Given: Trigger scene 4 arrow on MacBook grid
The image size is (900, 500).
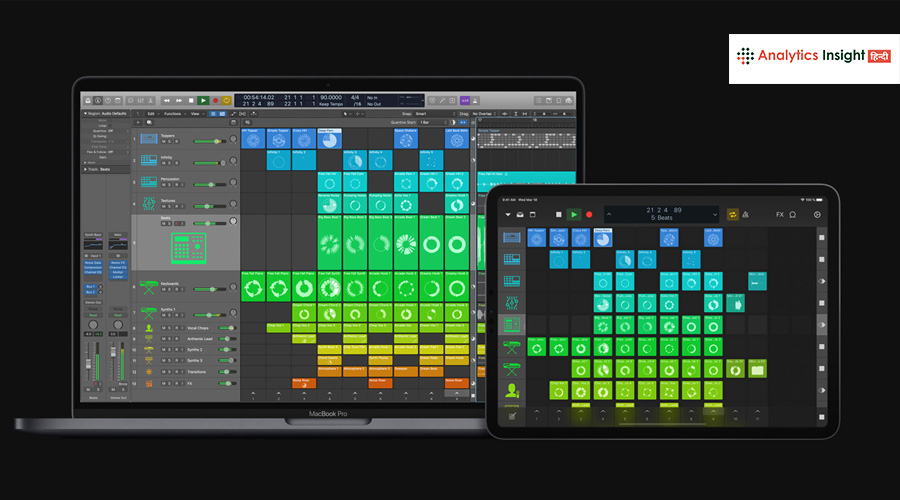Looking at the screenshot, I should tap(329, 394).
